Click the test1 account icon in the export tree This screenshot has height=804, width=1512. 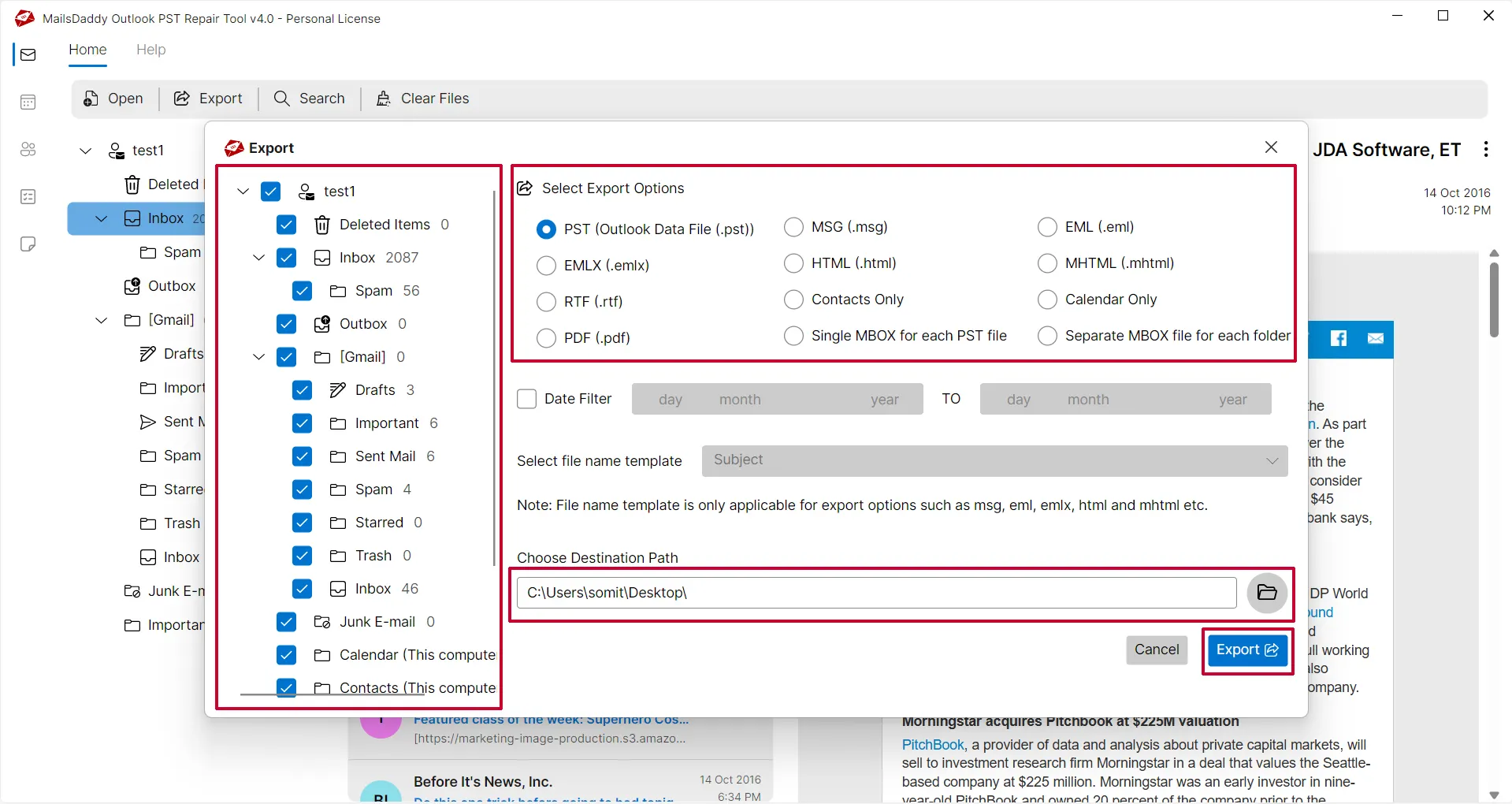tap(306, 192)
